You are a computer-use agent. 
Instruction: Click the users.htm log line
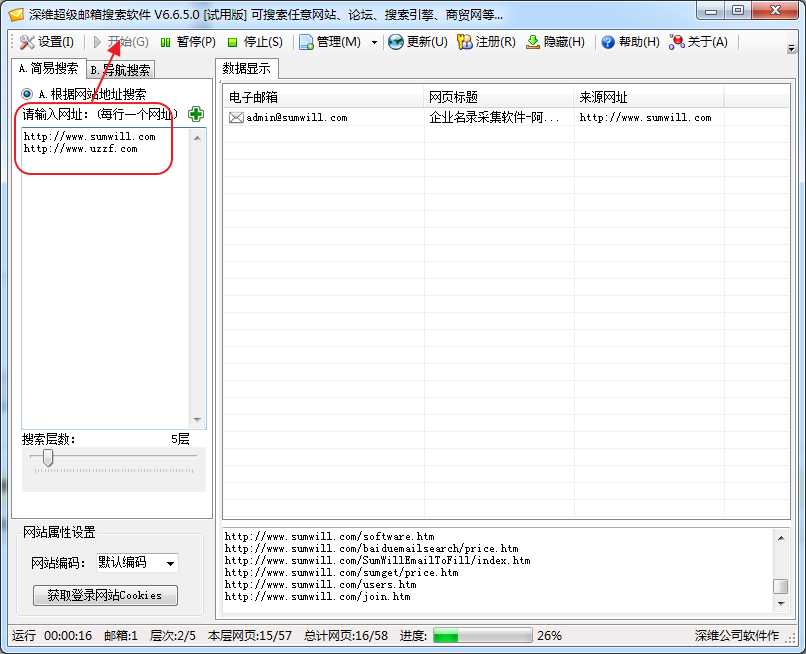pyautogui.click(x=320, y=585)
